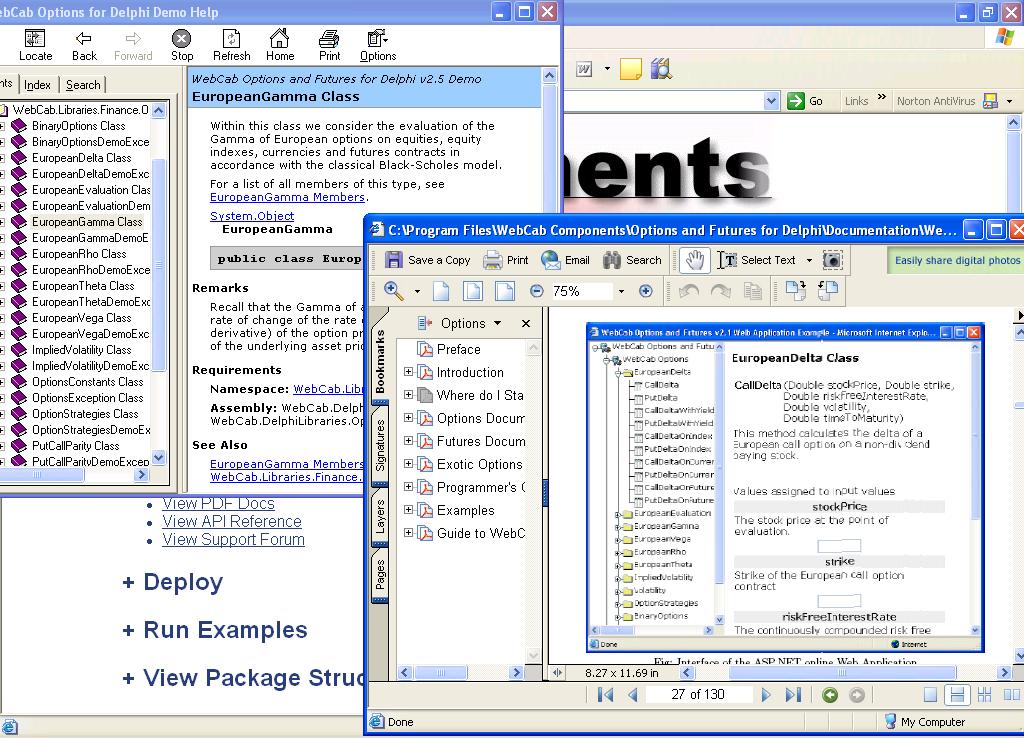Open the help viewer Options menu
Image resolution: width=1024 pixels, height=738 pixels.
pos(377,46)
